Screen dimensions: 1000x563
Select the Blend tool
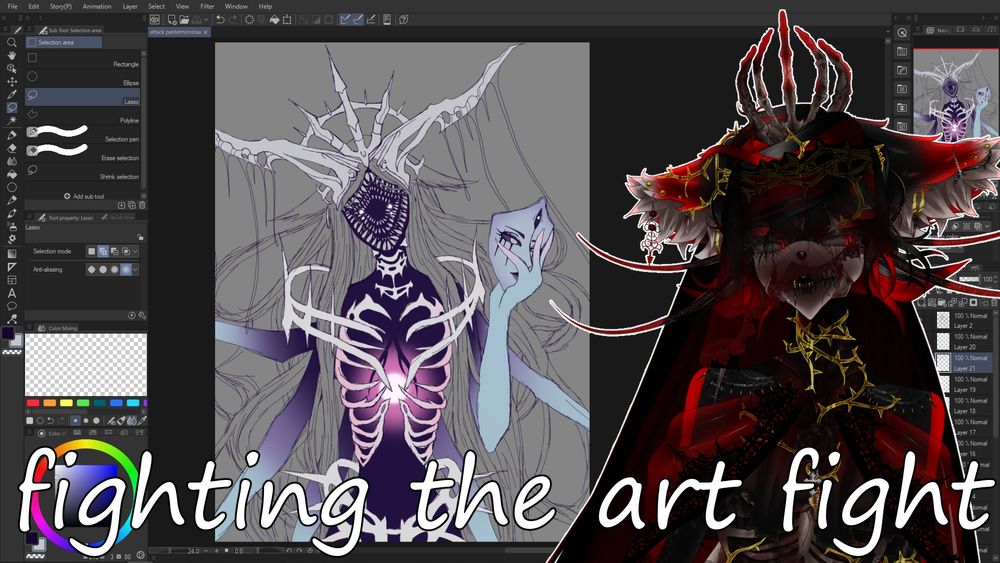point(11,161)
